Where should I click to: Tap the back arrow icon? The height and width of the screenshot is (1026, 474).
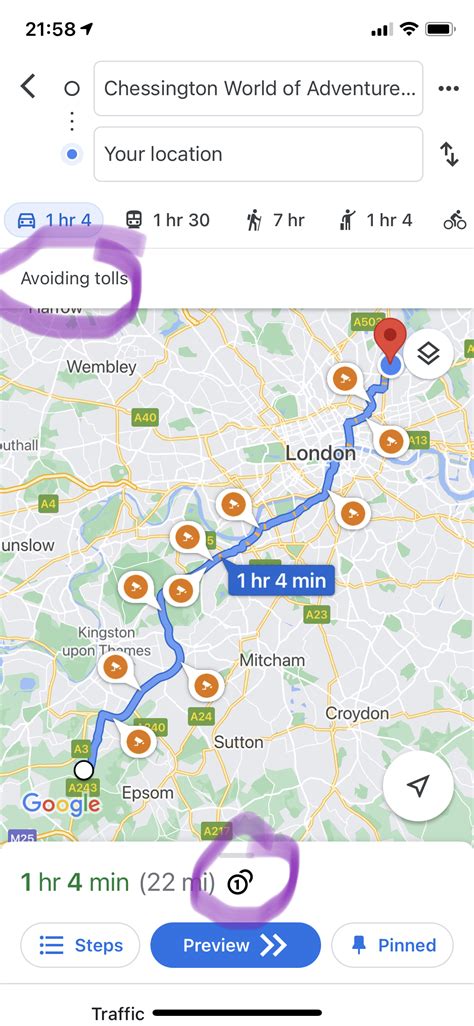[27, 86]
